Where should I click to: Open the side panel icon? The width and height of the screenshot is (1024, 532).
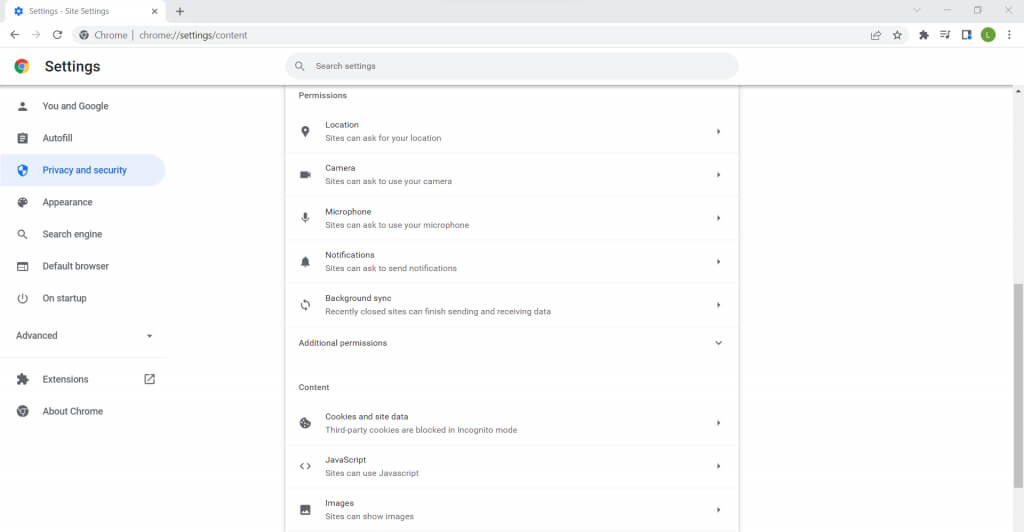(x=967, y=35)
